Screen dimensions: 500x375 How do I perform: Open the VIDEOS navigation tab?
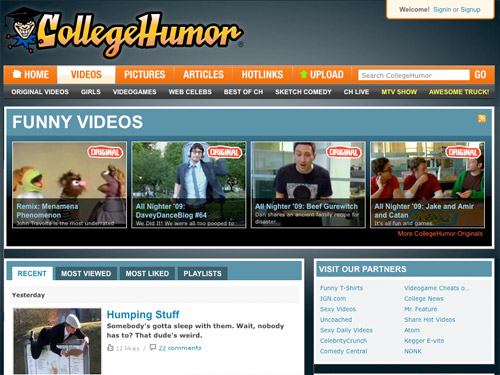(x=86, y=75)
